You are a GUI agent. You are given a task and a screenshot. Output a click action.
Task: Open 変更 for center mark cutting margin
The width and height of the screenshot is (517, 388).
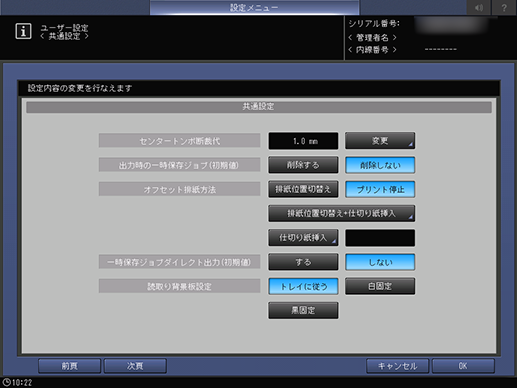click(x=380, y=141)
